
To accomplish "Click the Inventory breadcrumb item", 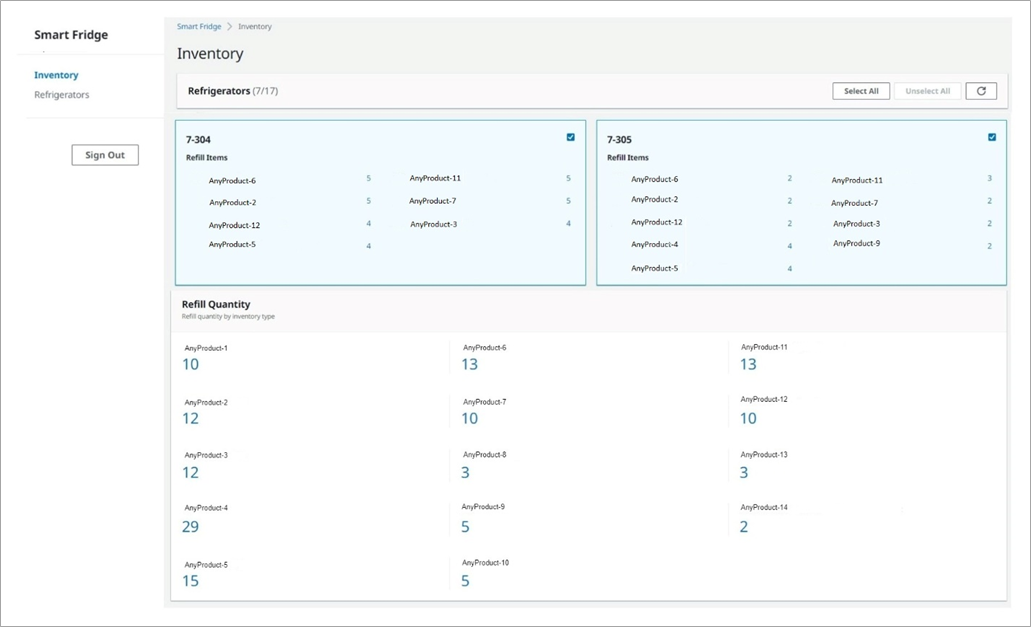I will pos(254,26).
